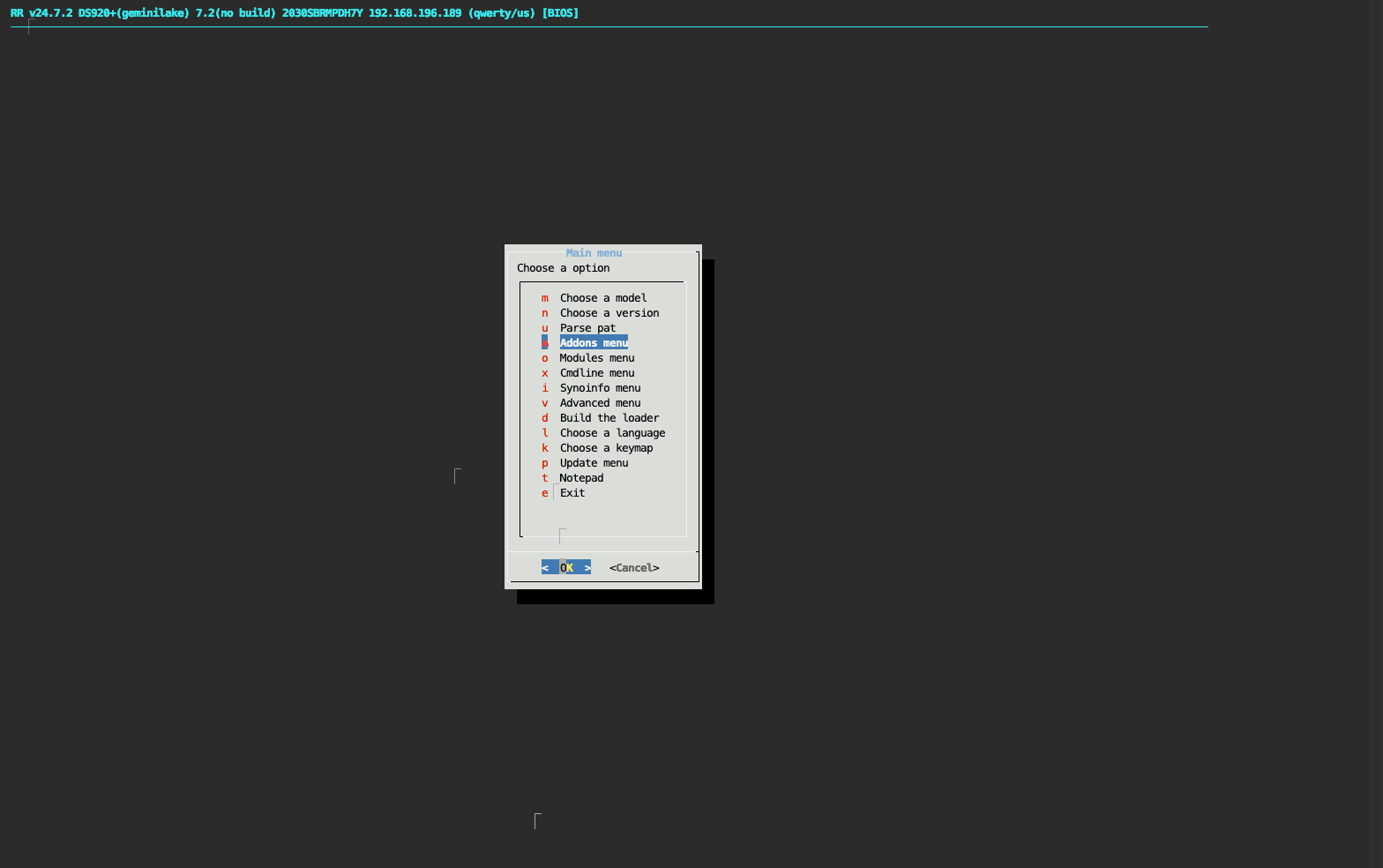Select Build the loader option
This screenshot has height=868, width=1383.
click(609, 418)
